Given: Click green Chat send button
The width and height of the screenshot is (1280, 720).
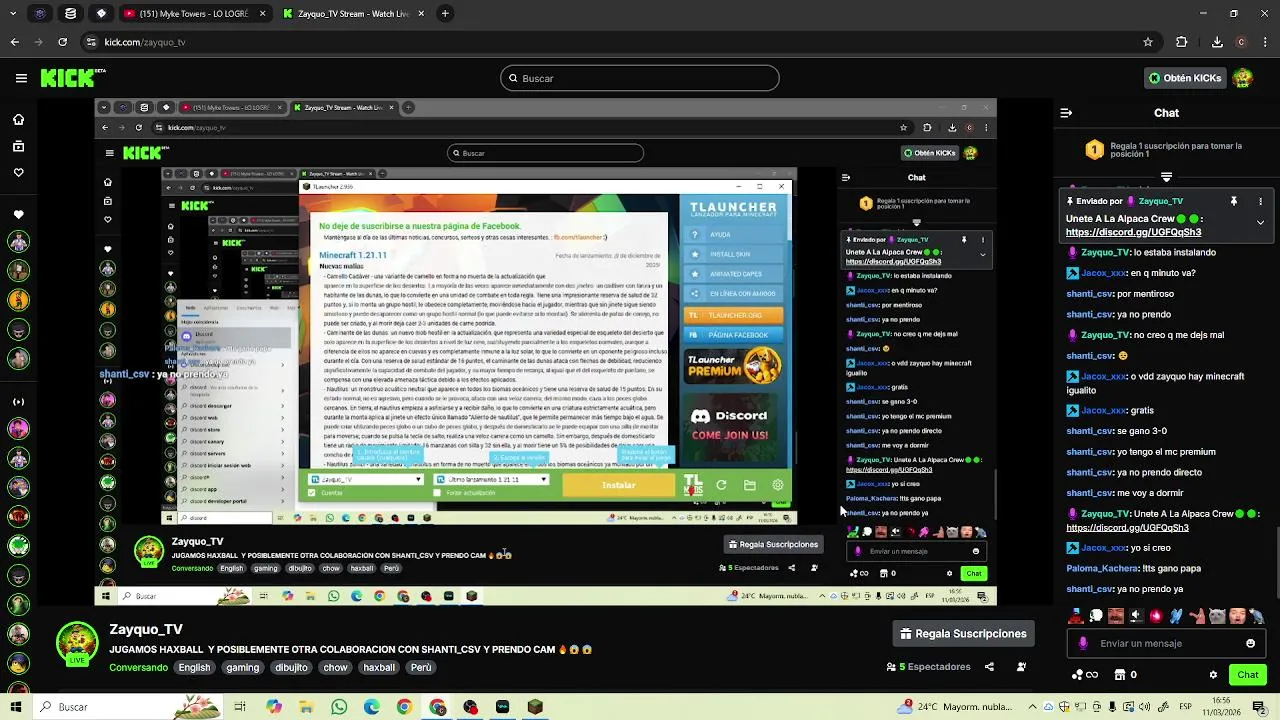Looking at the screenshot, I should point(1248,675).
